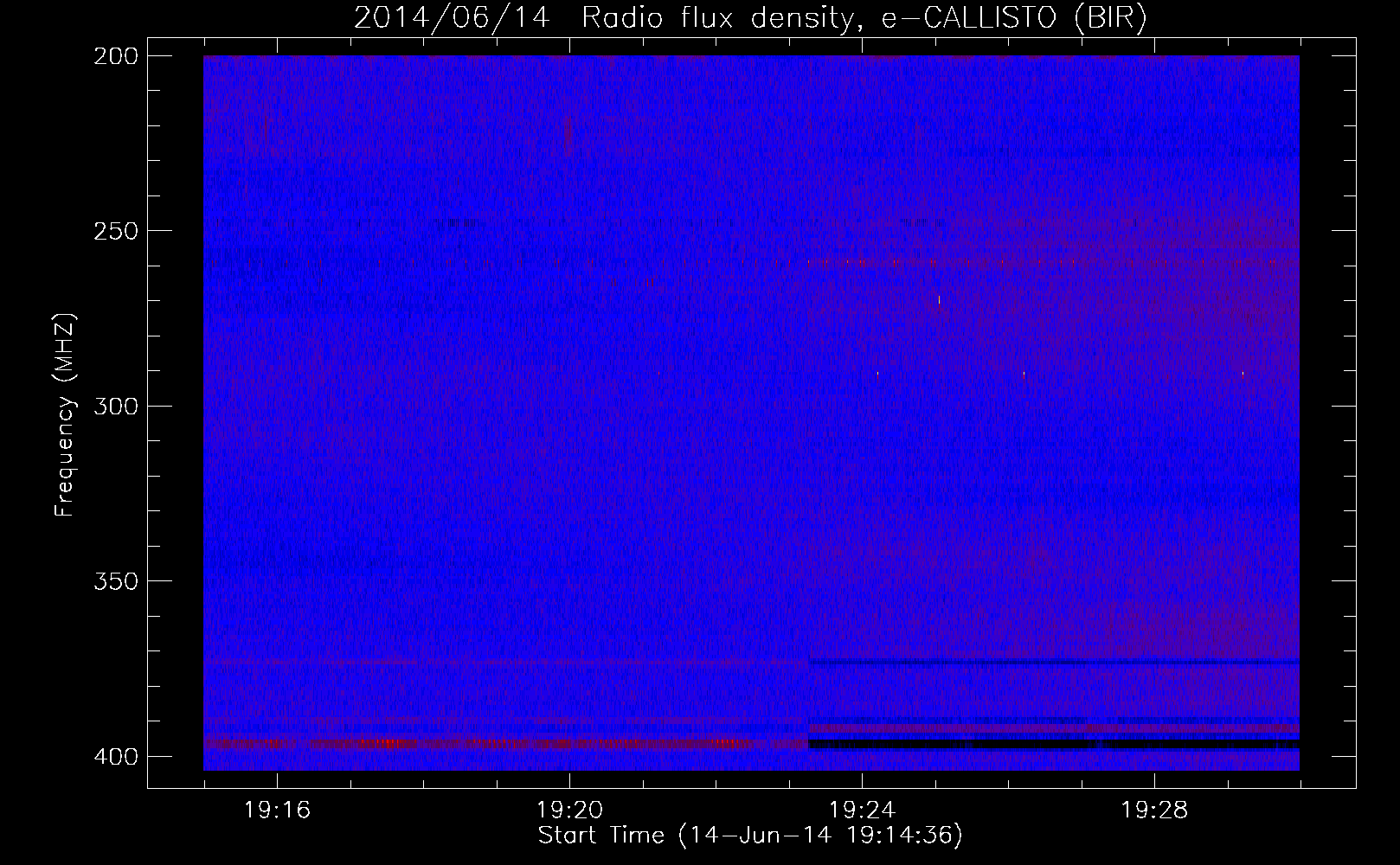
Task: Click the 'Start Time (14-Jun-14 19:14:36)' label
Action: tap(750, 836)
